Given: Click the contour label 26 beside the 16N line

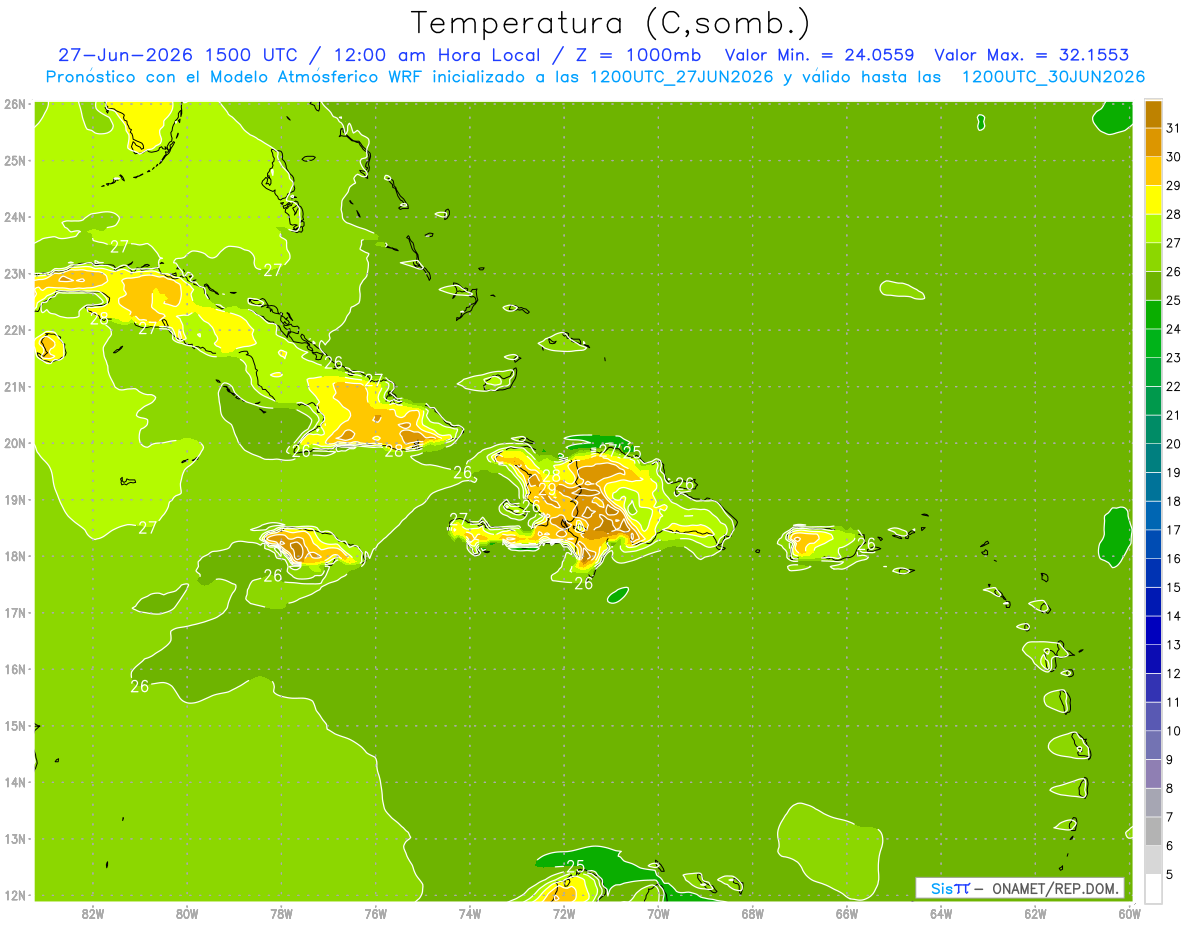Looking at the screenshot, I should click(140, 686).
